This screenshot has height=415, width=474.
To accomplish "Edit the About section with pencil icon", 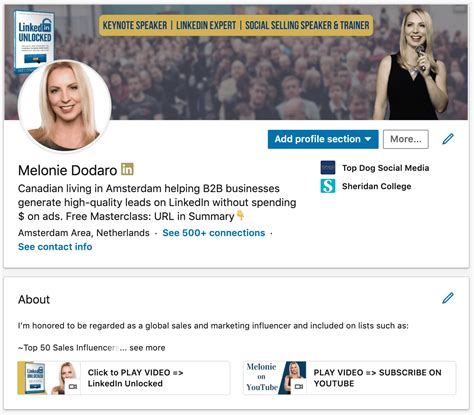I will coord(448,298).
